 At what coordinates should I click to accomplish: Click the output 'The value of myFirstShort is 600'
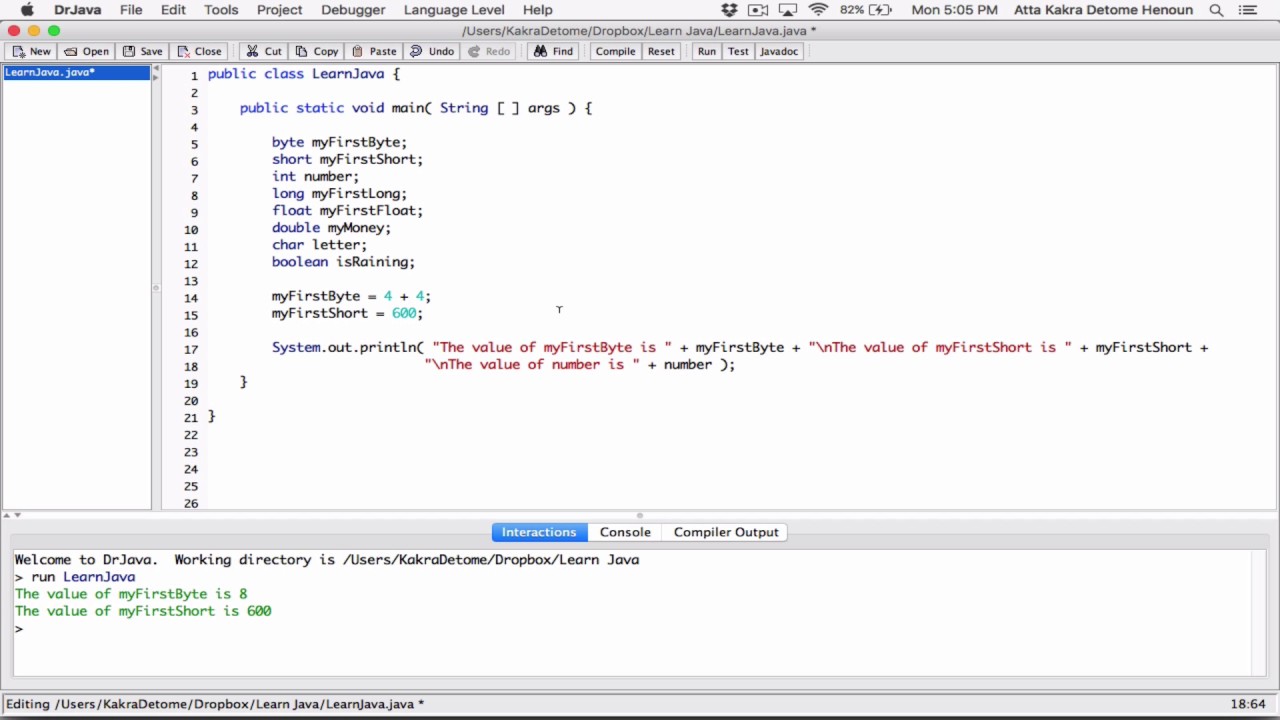tap(143, 611)
